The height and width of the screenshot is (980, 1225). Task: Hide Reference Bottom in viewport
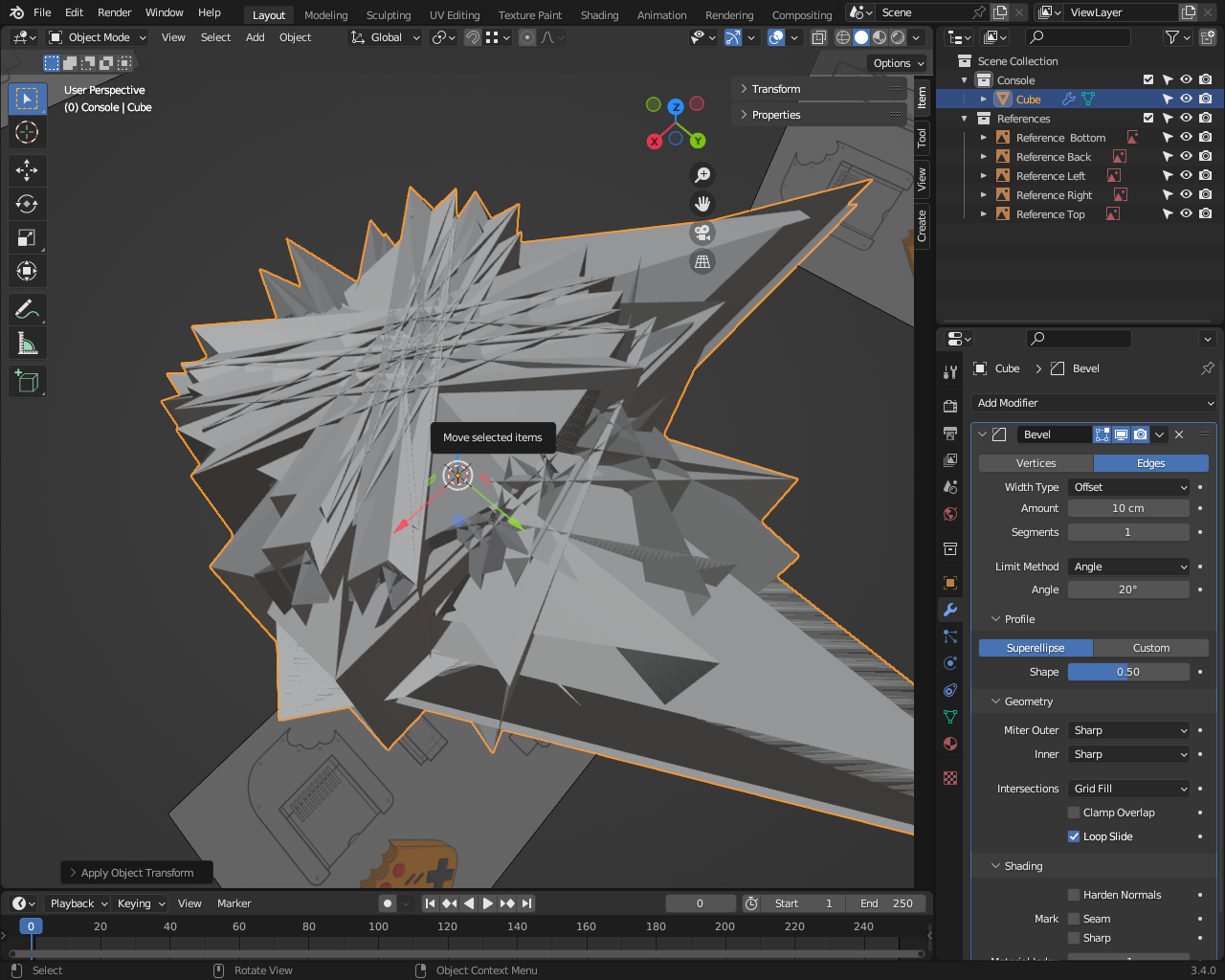click(x=1186, y=138)
